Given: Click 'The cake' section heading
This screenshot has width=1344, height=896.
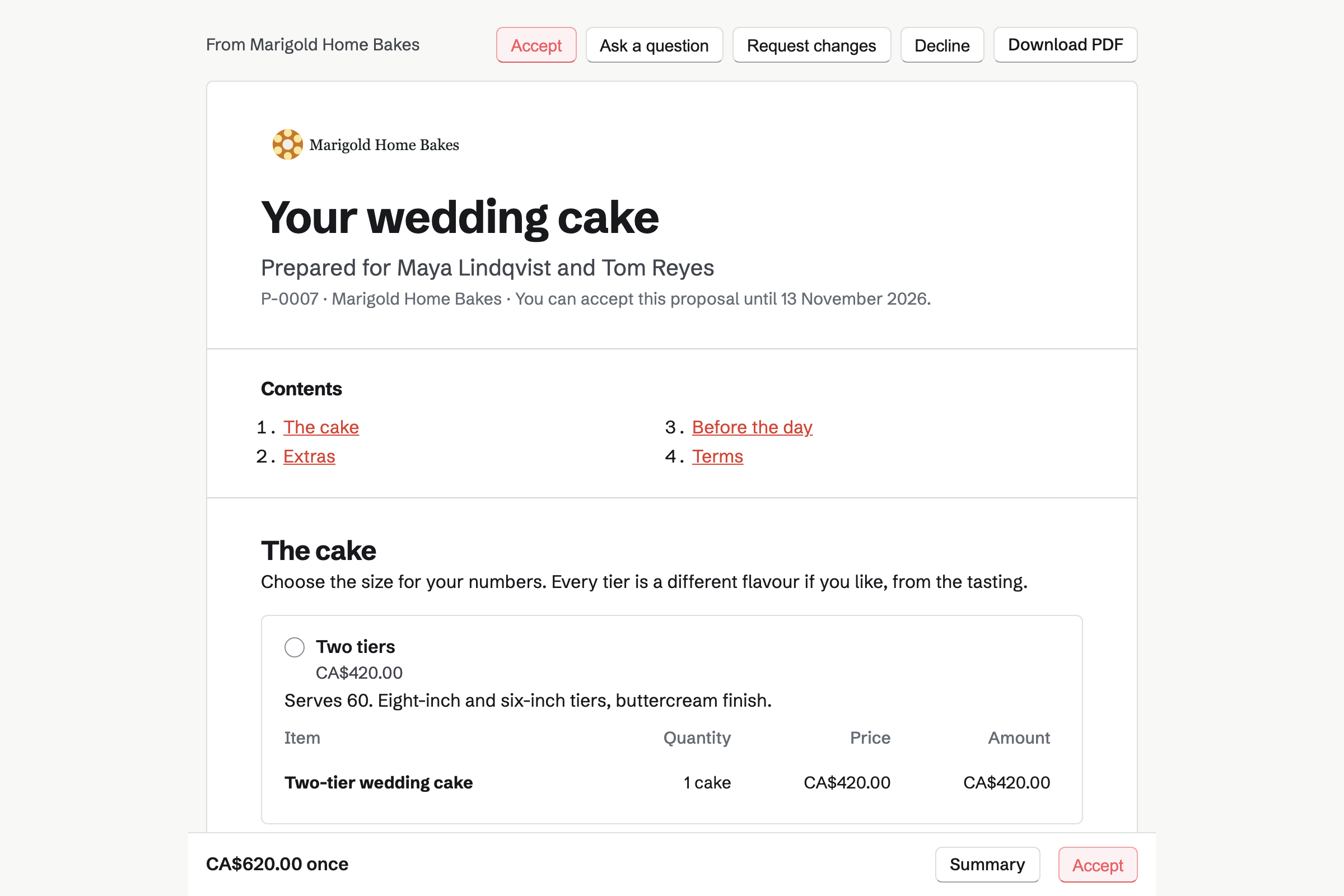Looking at the screenshot, I should point(319,550).
